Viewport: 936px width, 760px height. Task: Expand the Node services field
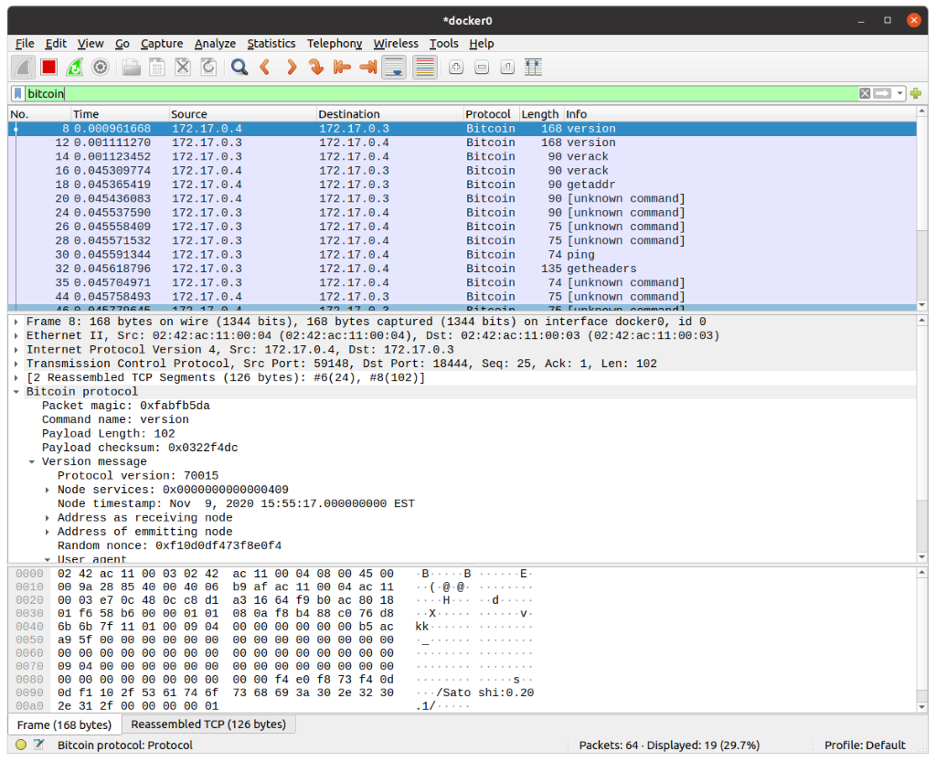click(x=47, y=490)
